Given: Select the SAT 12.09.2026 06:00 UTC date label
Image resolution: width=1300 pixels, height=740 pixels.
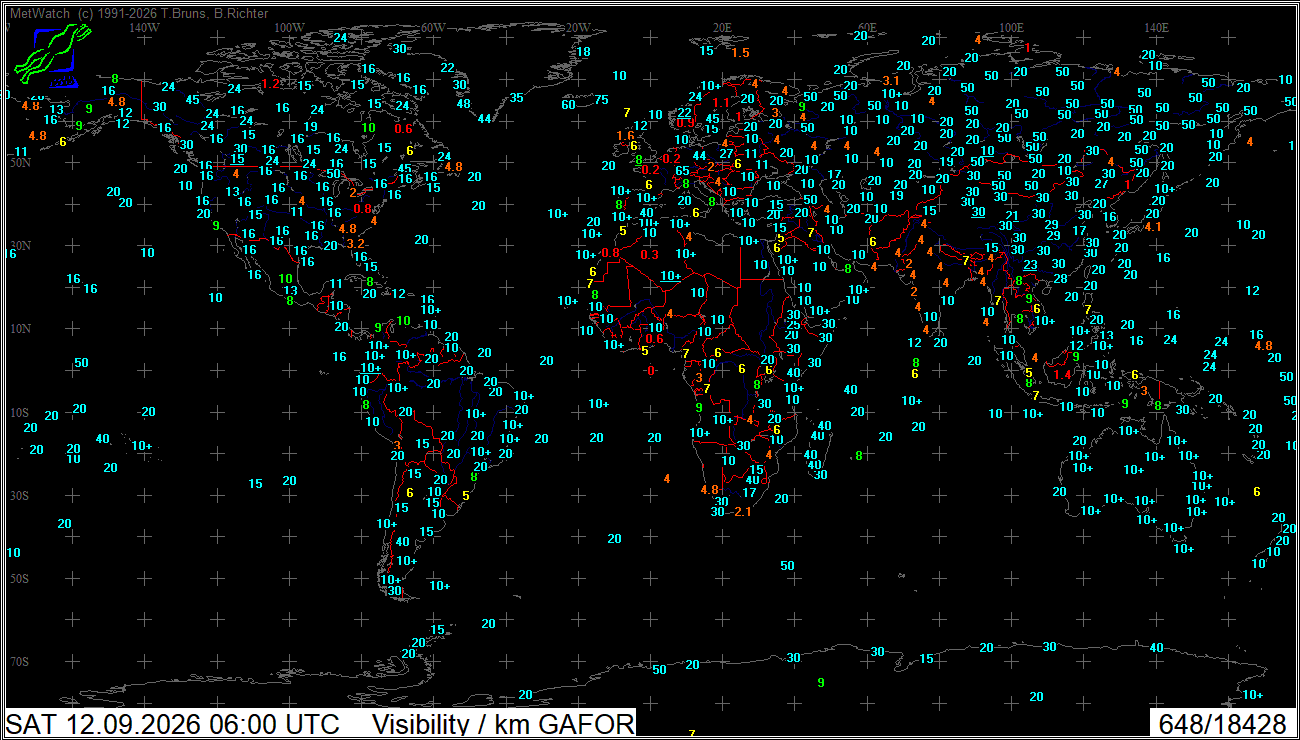Looking at the screenshot, I should [x=173, y=724].
